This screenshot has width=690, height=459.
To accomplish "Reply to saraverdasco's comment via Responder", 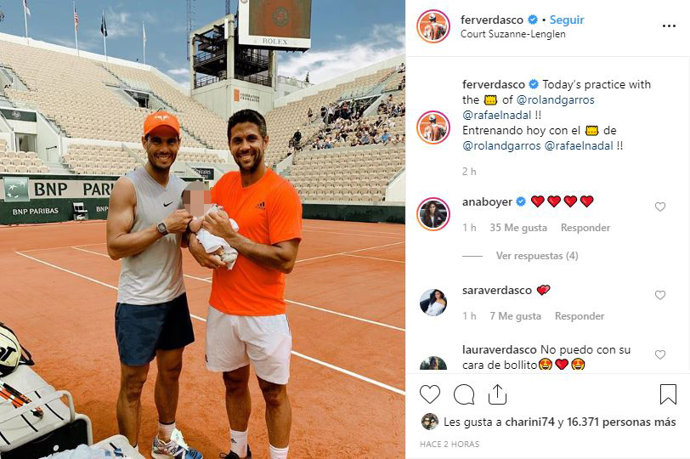I will pyautogui.click(x=580, y=316).
